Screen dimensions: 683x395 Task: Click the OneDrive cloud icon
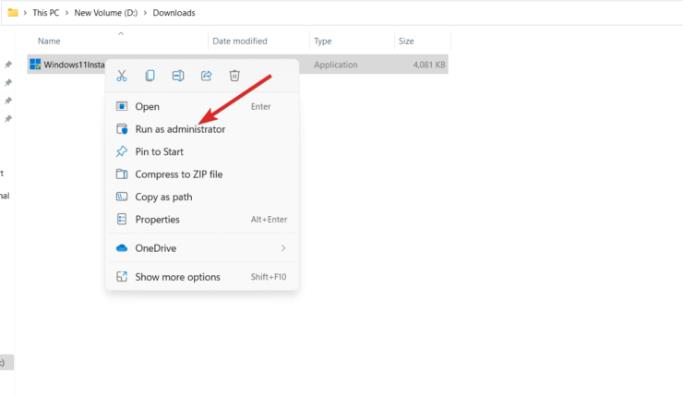pos(122,248)
